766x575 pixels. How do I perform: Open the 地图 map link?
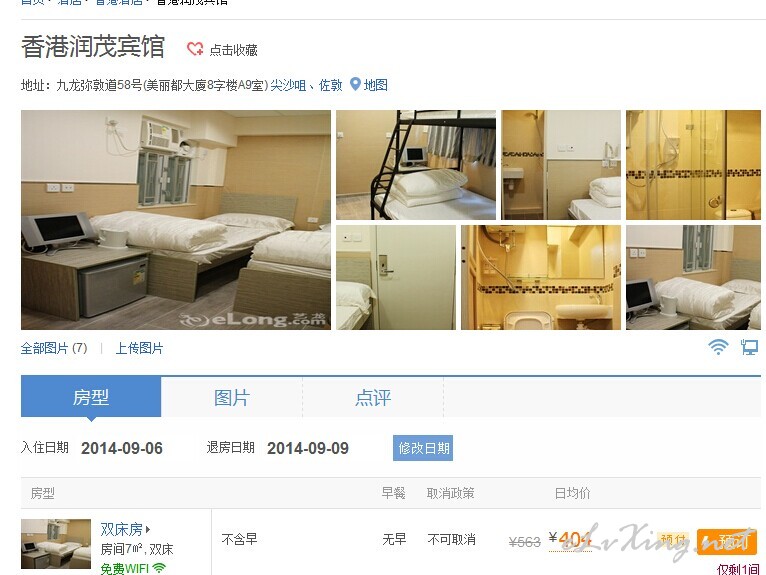coord(376,85)
